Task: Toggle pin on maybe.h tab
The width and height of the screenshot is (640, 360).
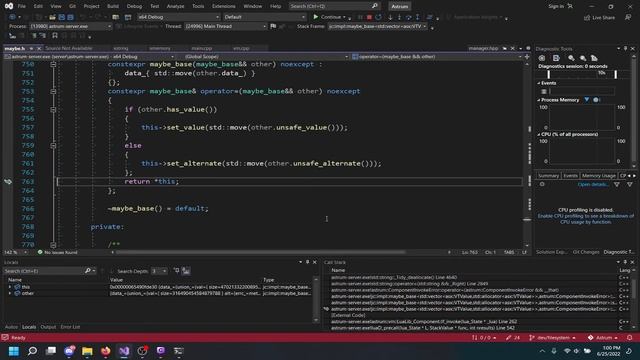Action: 31,48
